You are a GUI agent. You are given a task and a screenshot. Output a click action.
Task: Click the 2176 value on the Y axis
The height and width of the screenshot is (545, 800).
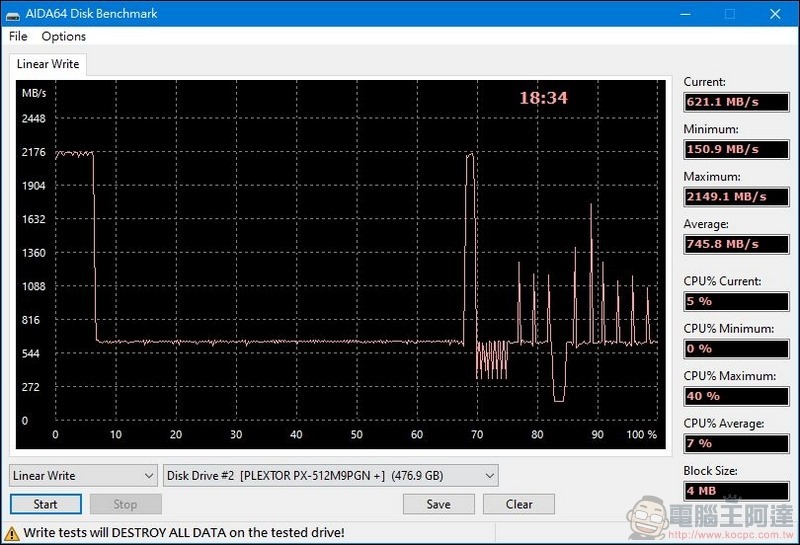[34, 152]
